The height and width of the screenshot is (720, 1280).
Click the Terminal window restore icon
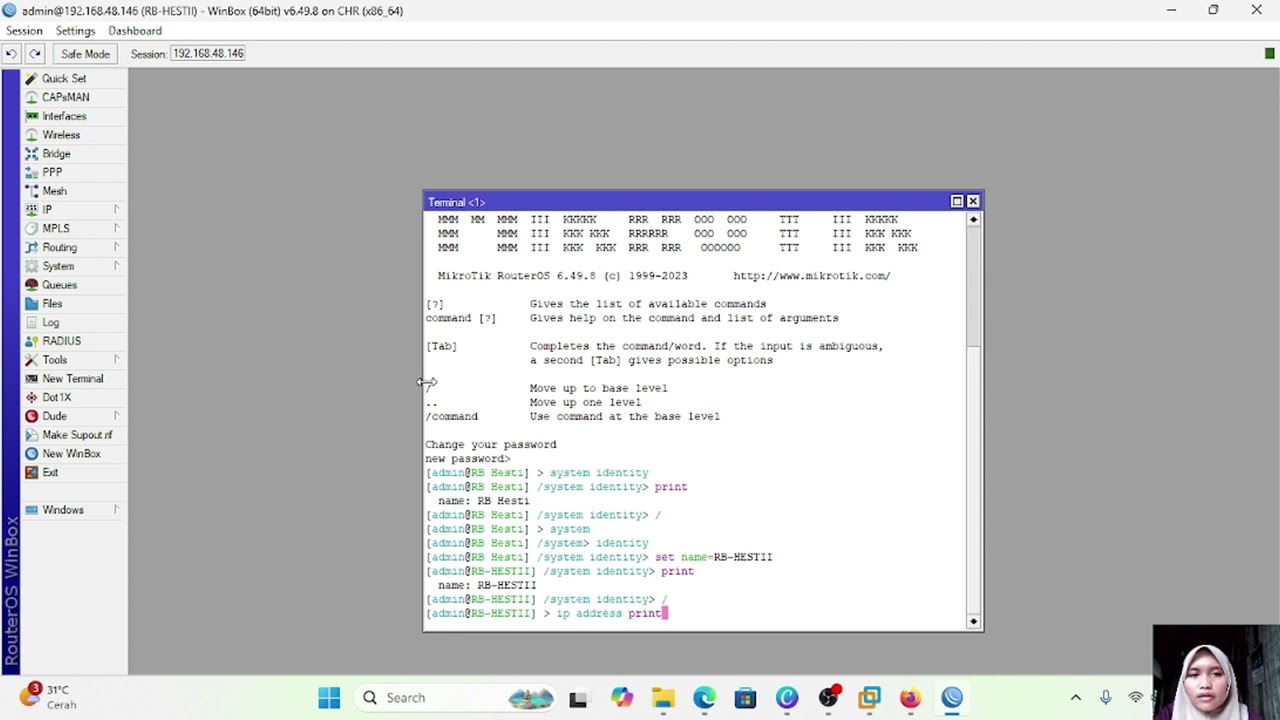pos(957,202)
